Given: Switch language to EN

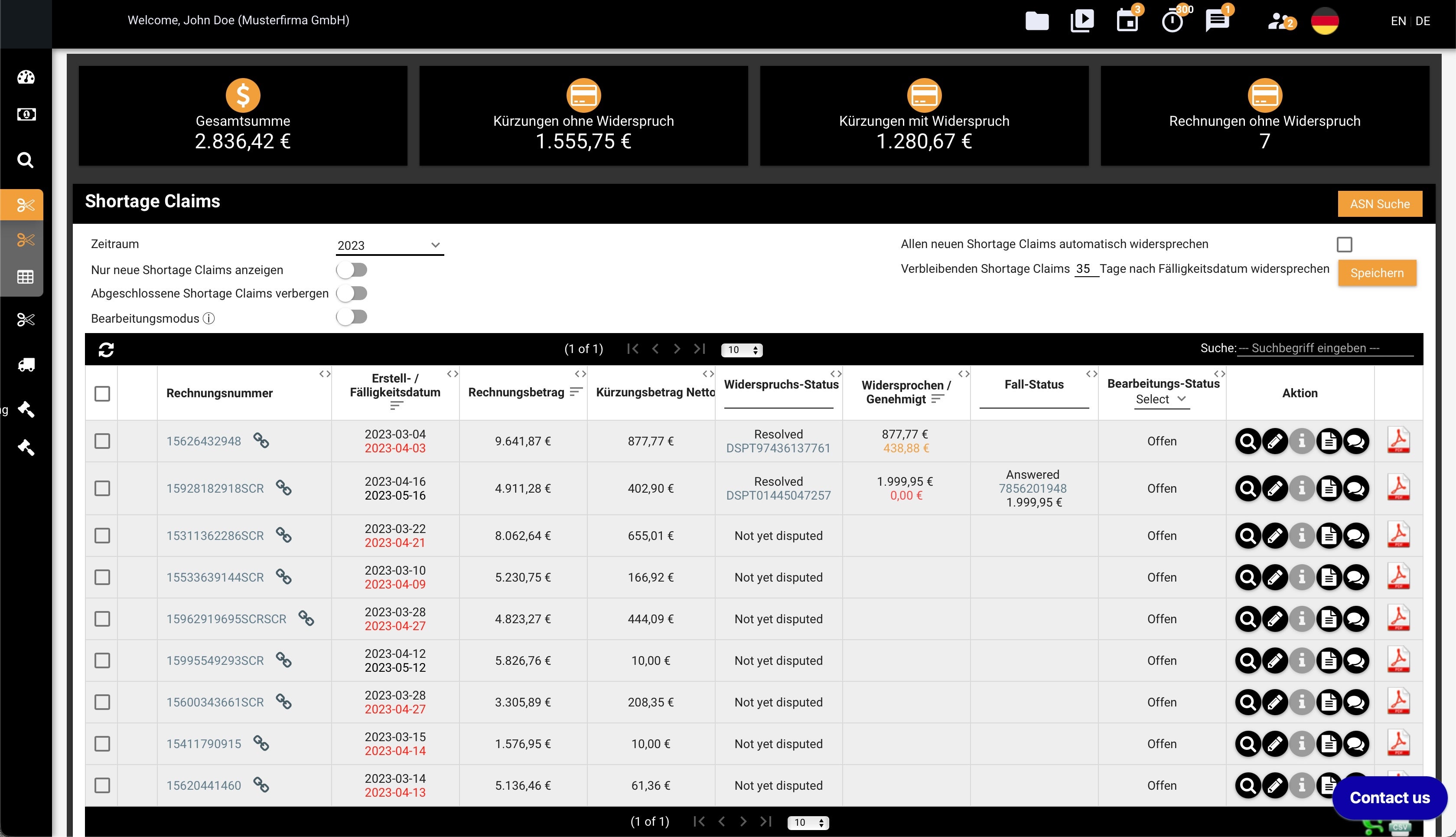Looking at the screenshot, I should (x=1397, y=21).
